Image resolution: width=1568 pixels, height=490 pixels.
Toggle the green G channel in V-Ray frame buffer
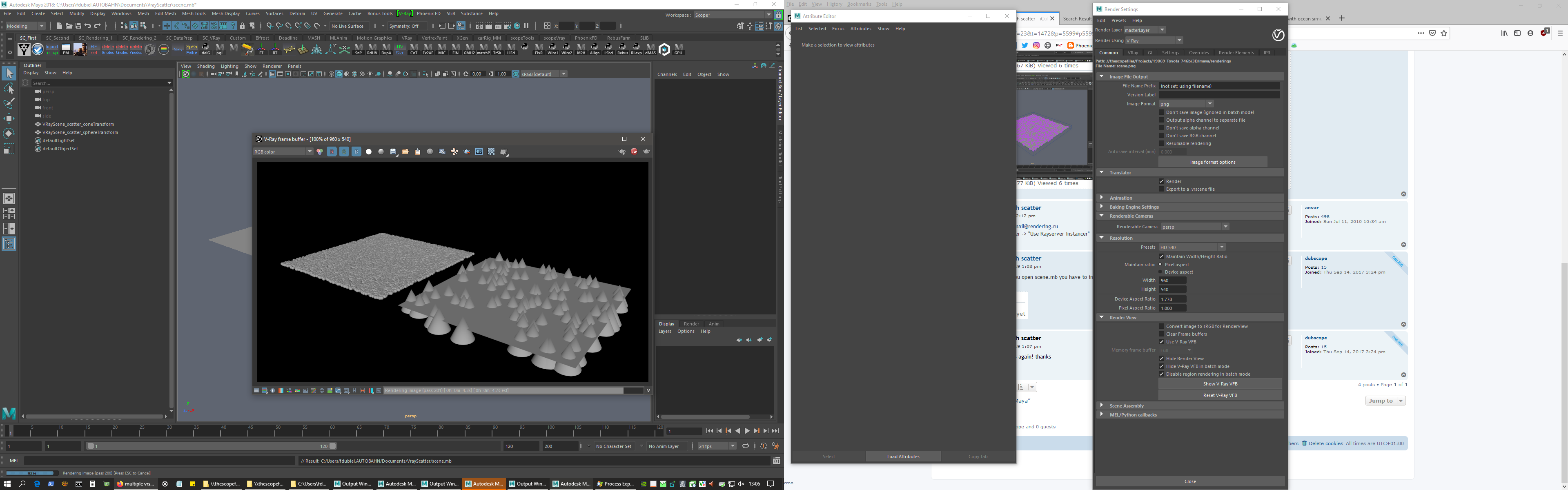345,151
